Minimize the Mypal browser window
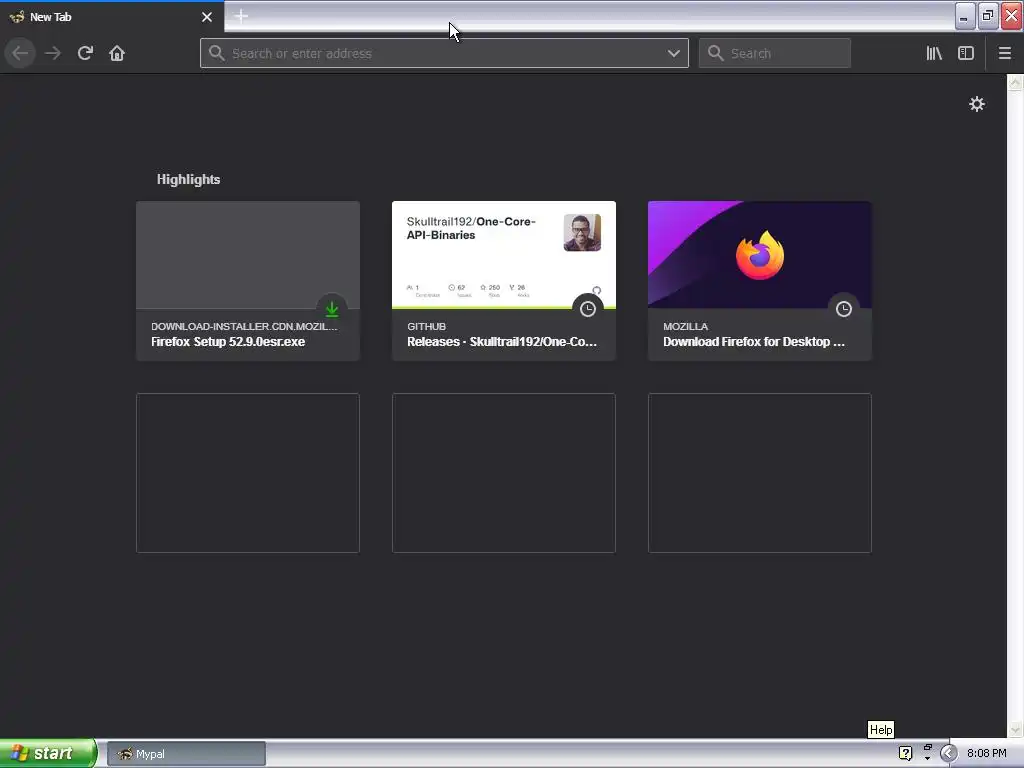1024x768 pixels. (x=965, y=16)
